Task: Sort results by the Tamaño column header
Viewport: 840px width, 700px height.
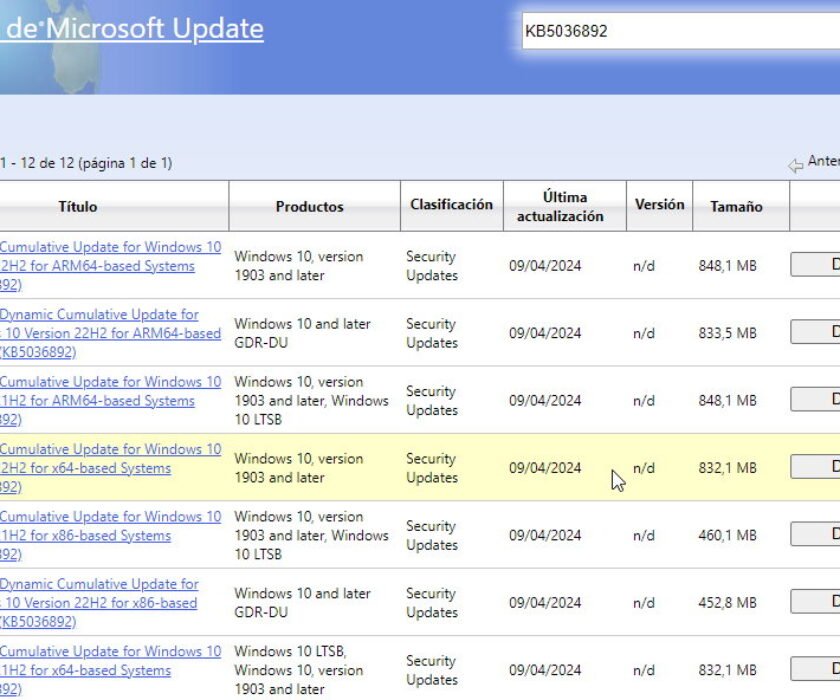Action: (x=737, y=207)
